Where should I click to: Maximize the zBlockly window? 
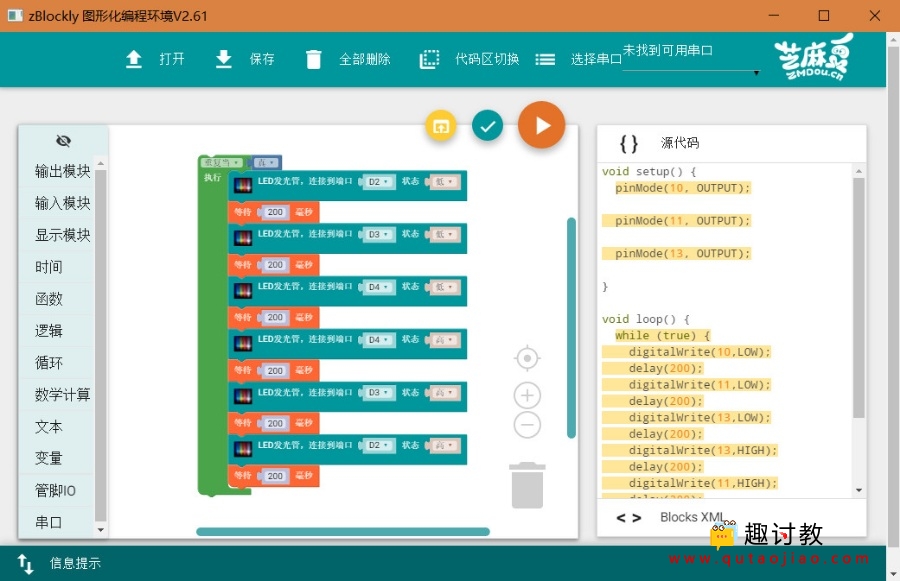click(824, 16)
